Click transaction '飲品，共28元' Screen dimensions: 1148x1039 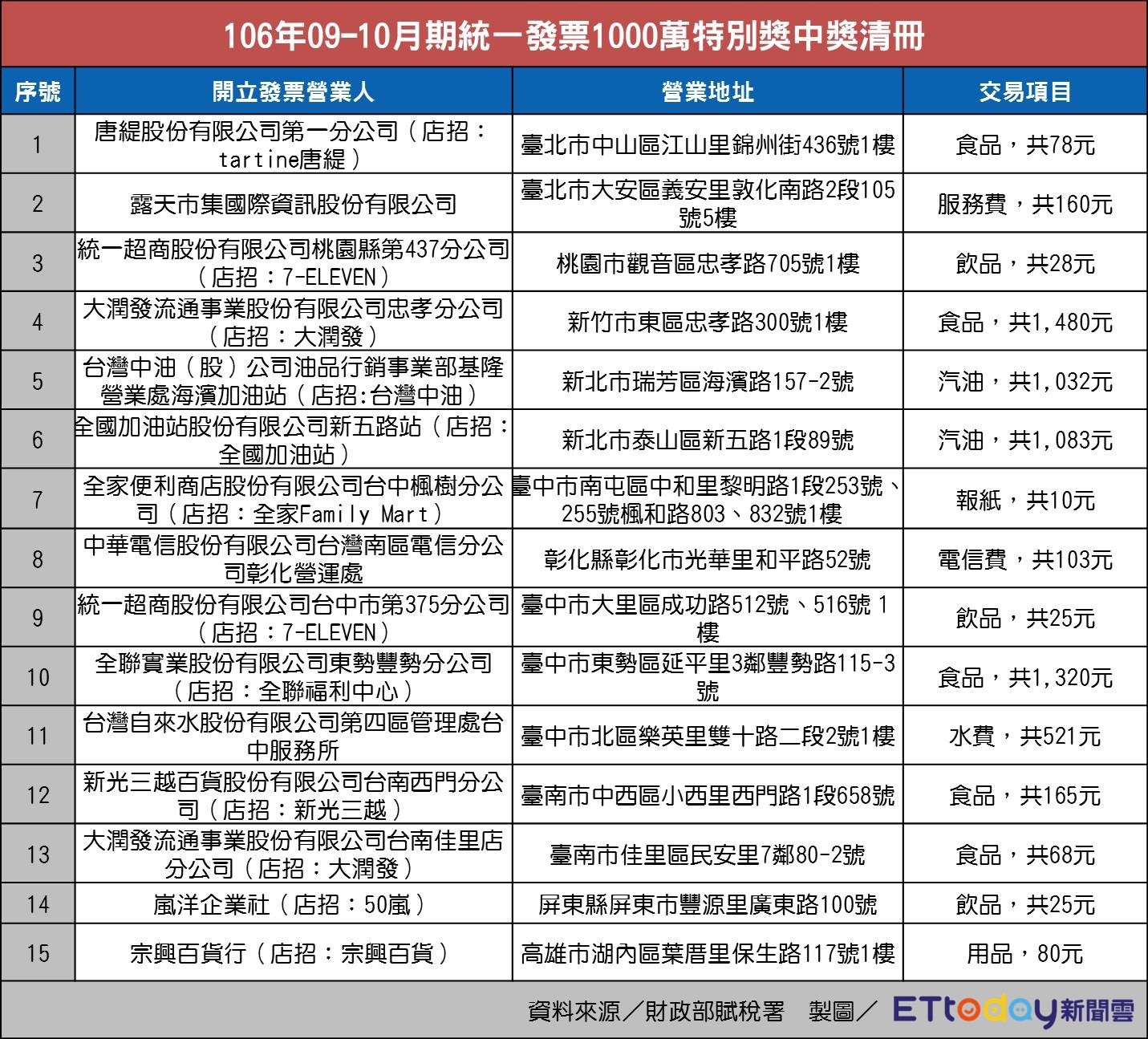pos(1025,263)
